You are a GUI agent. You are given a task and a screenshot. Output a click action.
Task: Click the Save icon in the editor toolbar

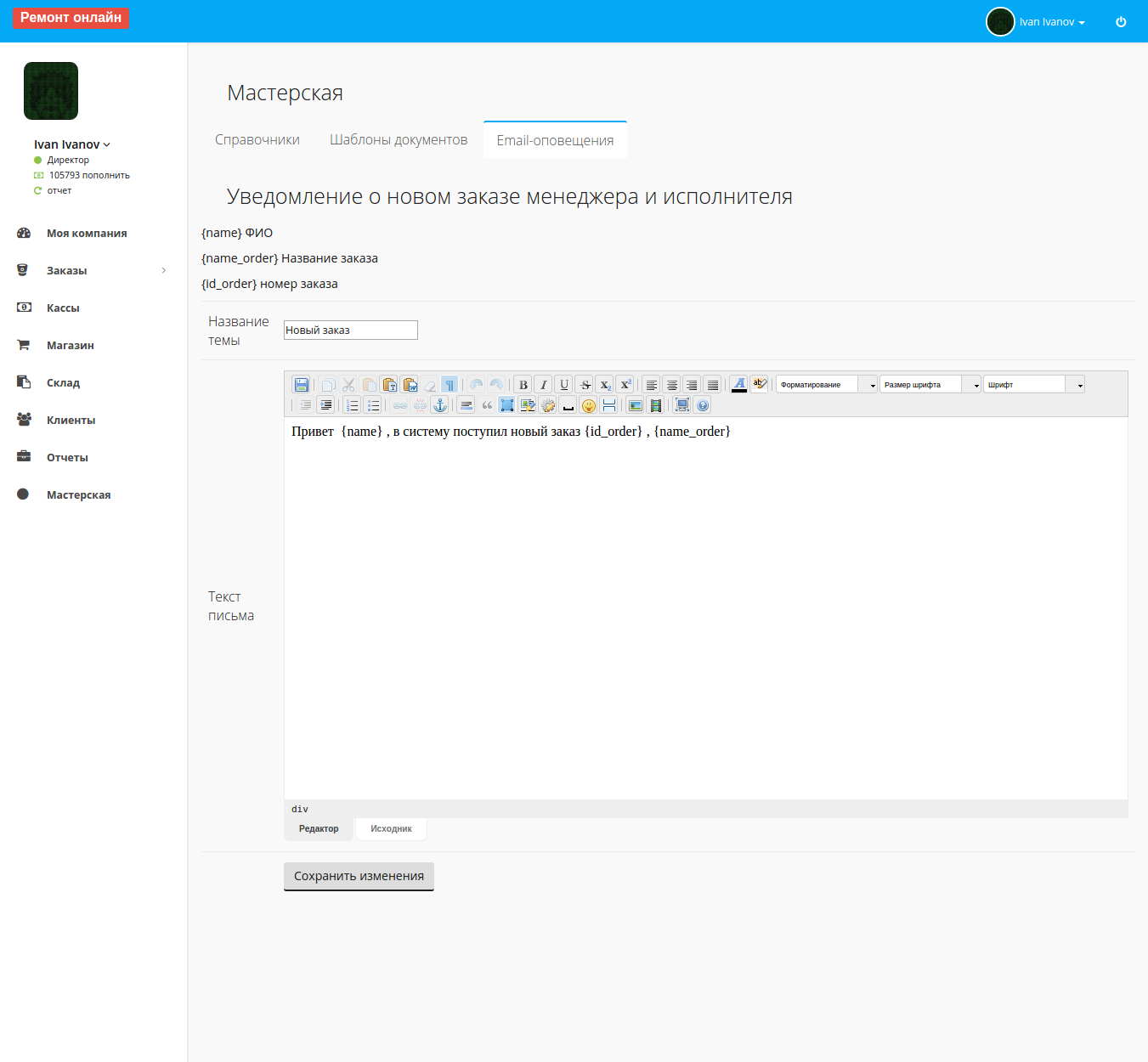click(301, 385)
